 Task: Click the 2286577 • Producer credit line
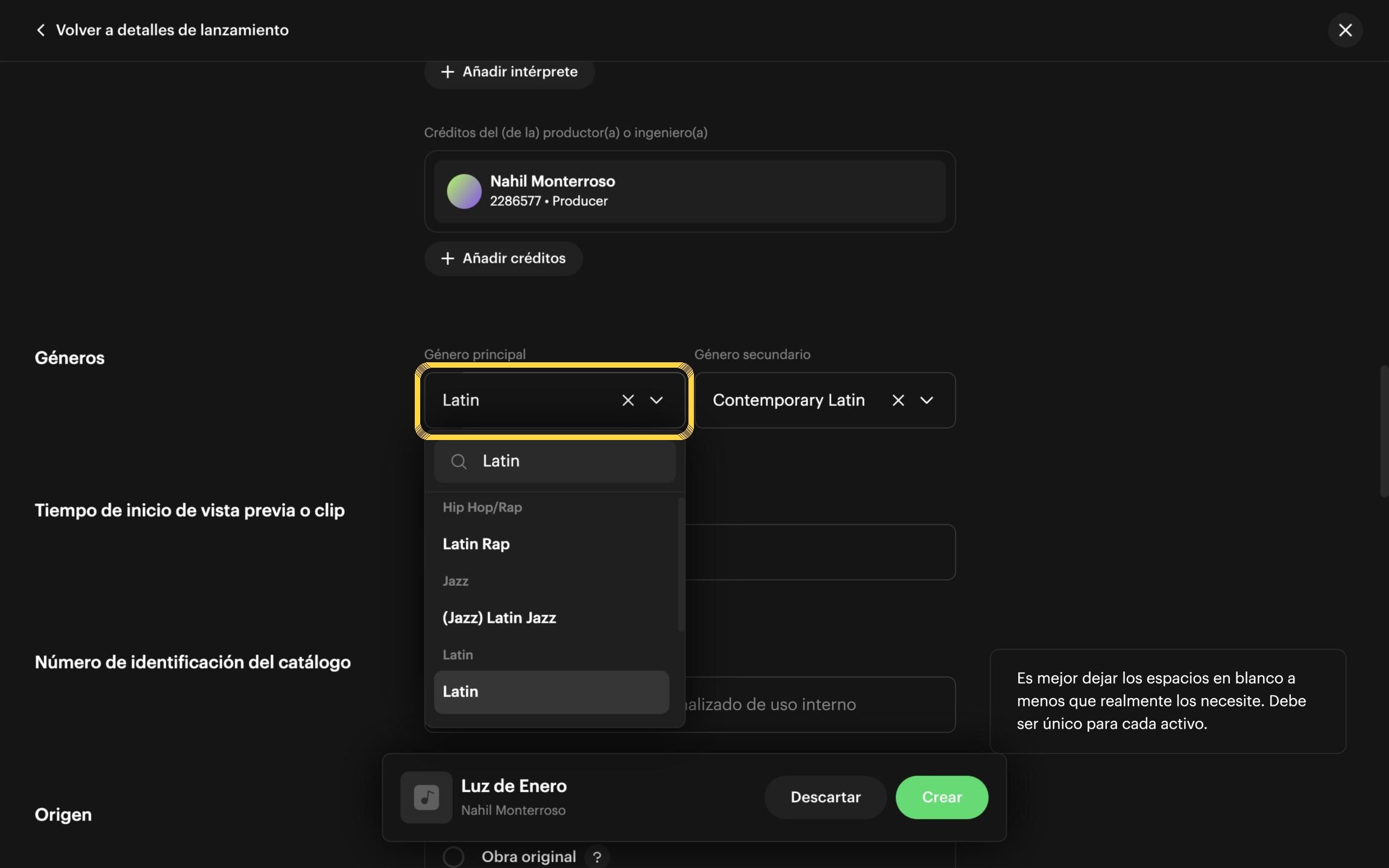[x=549, y=201]
